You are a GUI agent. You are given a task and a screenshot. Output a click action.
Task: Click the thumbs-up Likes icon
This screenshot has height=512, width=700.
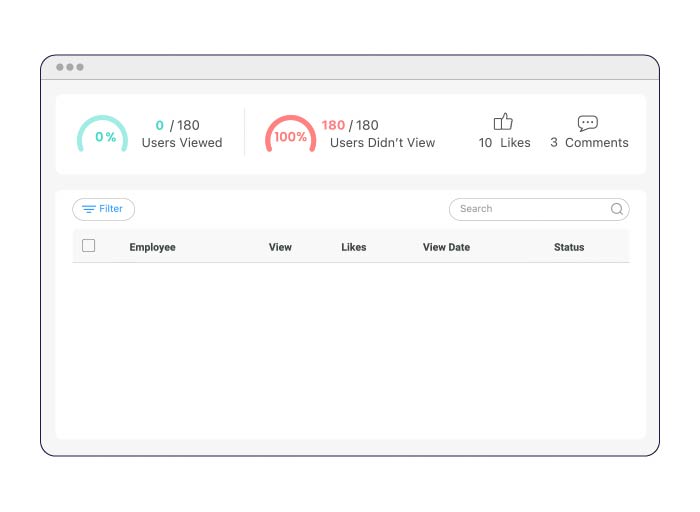pyautogui.click(x=503, y=121)
